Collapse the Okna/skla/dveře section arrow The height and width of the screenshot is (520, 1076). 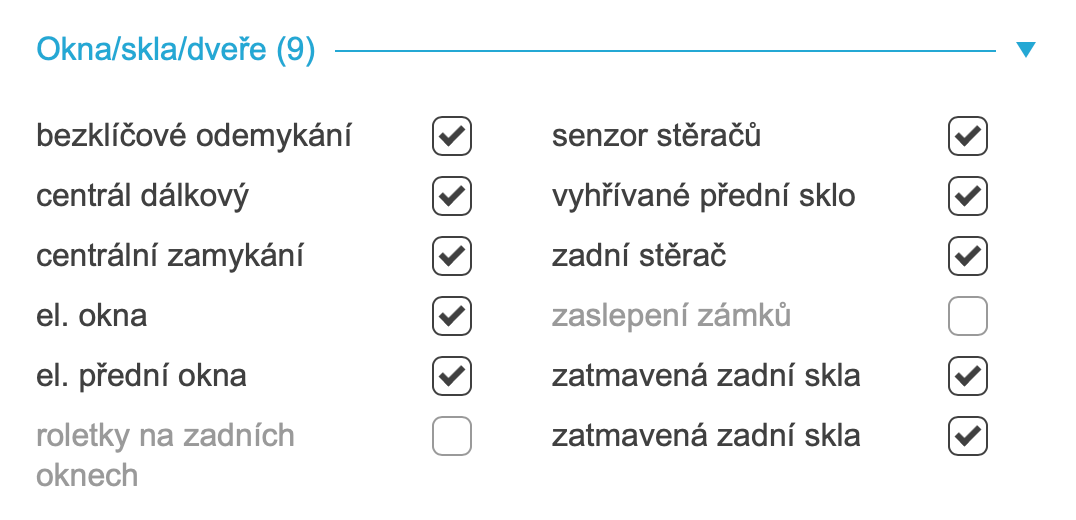coord(1025,49)
